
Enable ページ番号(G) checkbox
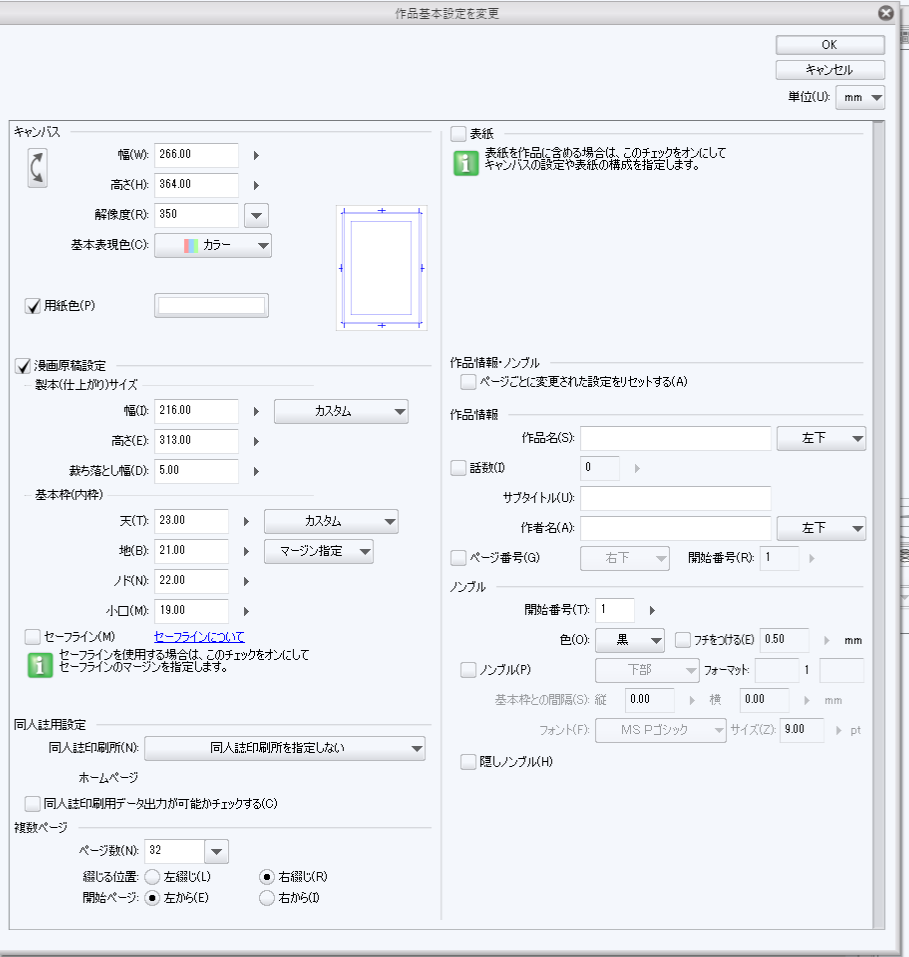[458, 558]
